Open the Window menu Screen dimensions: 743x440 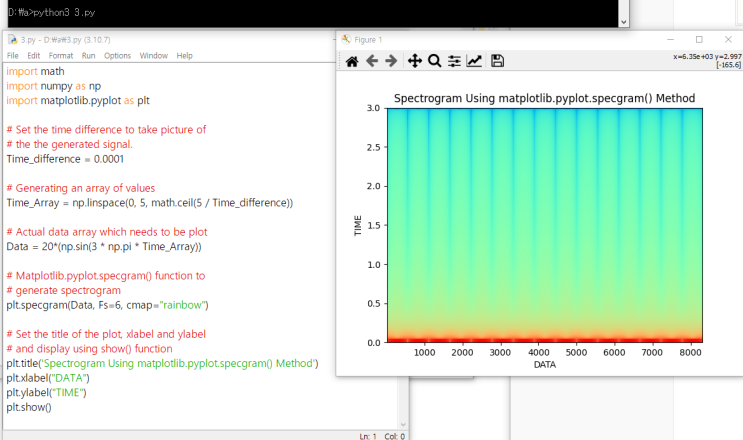click(154, 56)
